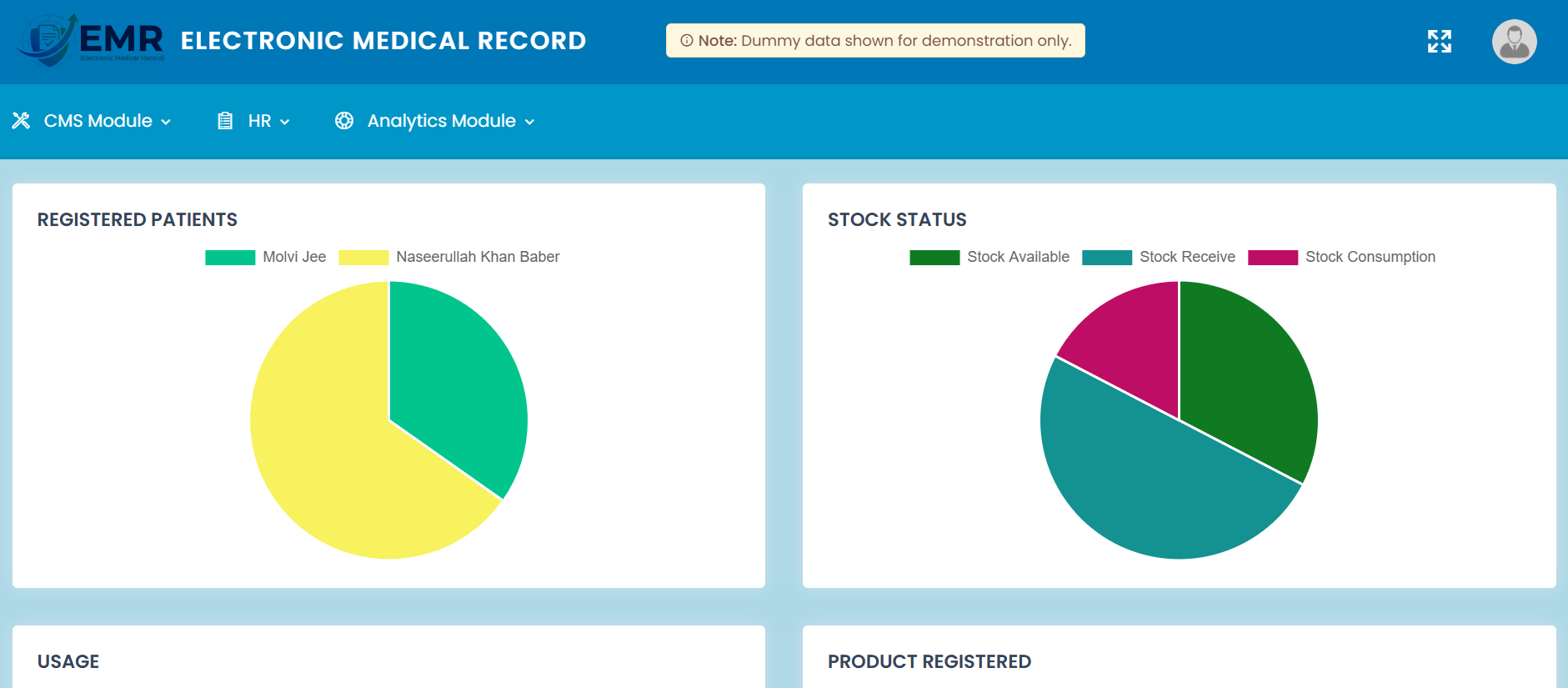Click the Electronic Medical Record title
Image resolution: width=1568 pixels, height=688 pixels.
383,41
